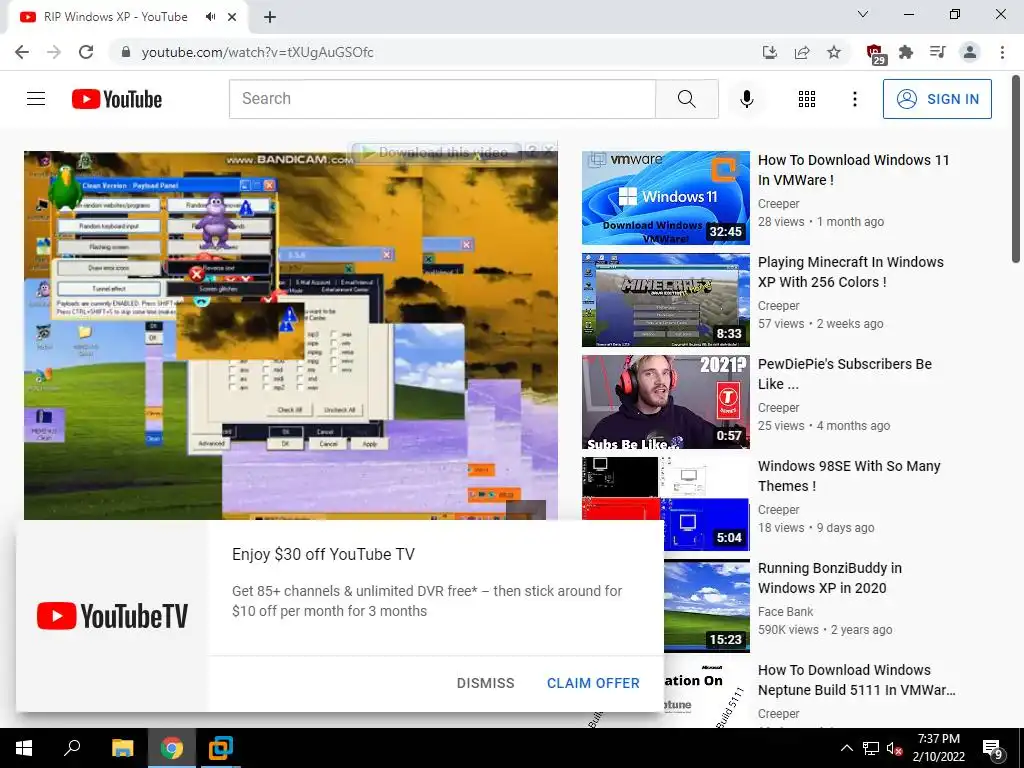The width and height of the screenshot is (1024, 768).
Task: Open 'PewDiePie's Subscribers Be Like' title
Action: pos(844,374)
